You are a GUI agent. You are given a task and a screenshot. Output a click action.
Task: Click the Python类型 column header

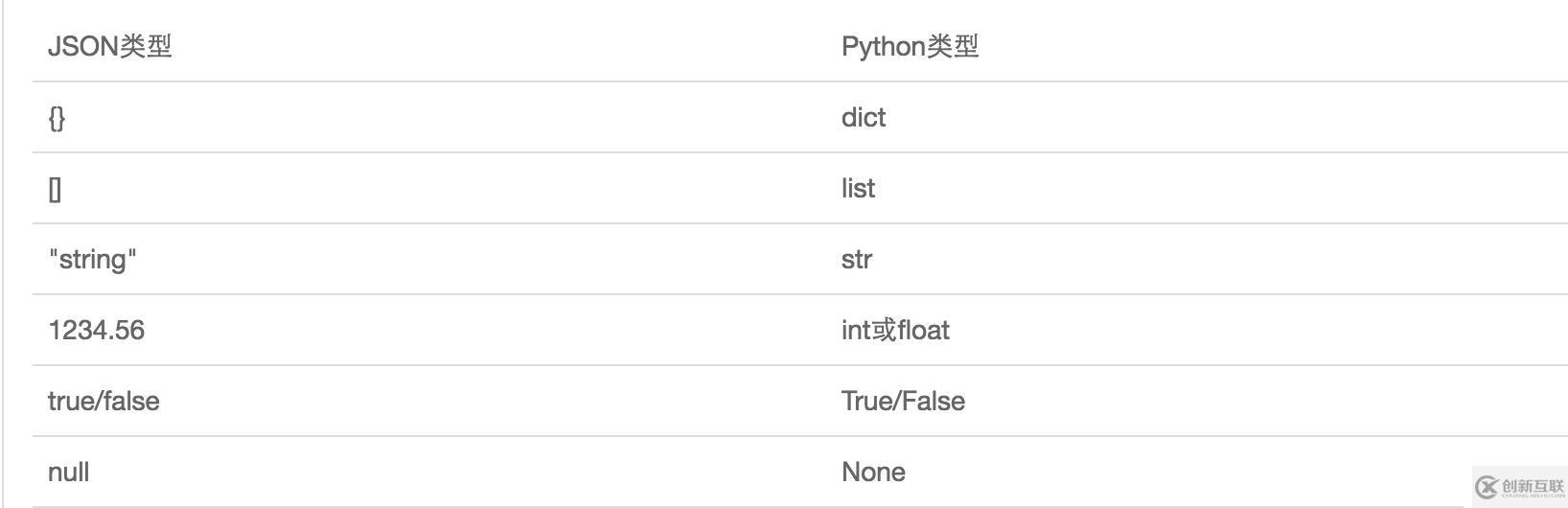point(910,46)
